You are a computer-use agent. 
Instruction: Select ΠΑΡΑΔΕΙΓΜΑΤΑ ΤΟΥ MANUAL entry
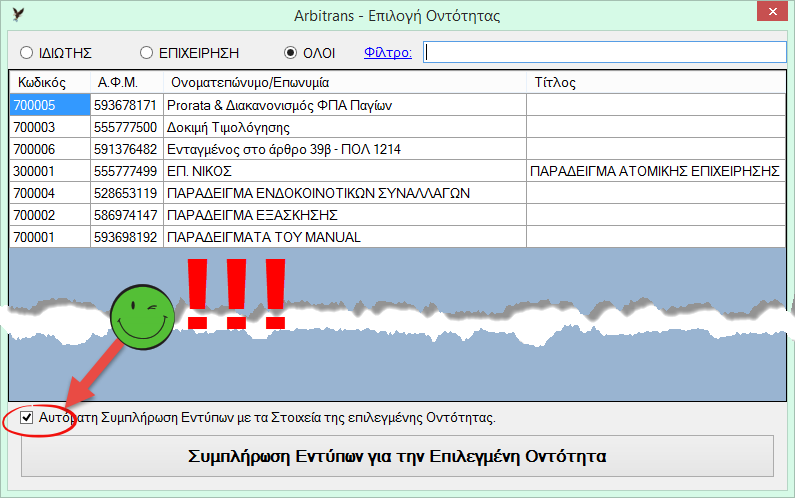click(x=345, y=237)
